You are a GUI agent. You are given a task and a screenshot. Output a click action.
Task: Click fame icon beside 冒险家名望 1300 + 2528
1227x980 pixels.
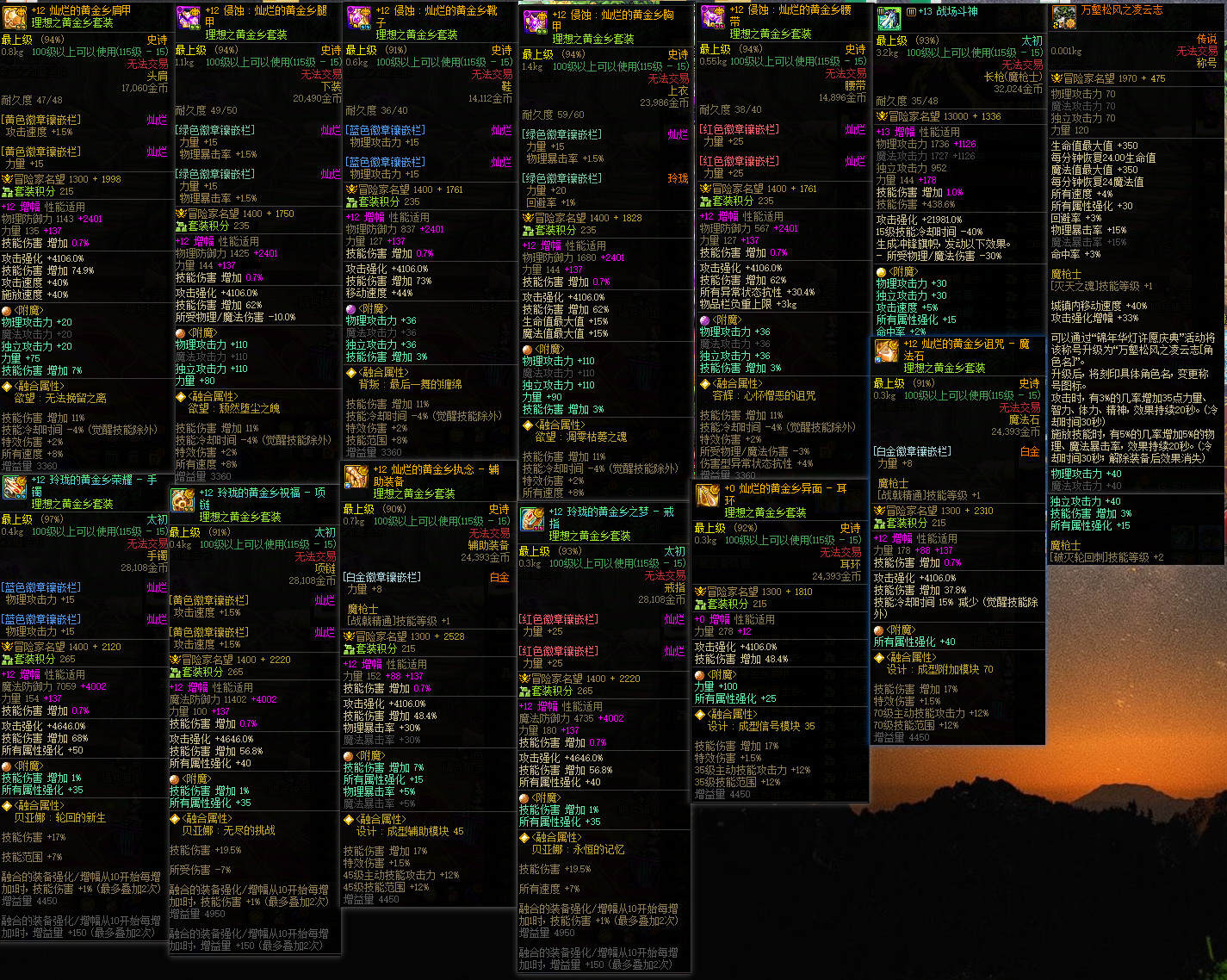[349, 636]
